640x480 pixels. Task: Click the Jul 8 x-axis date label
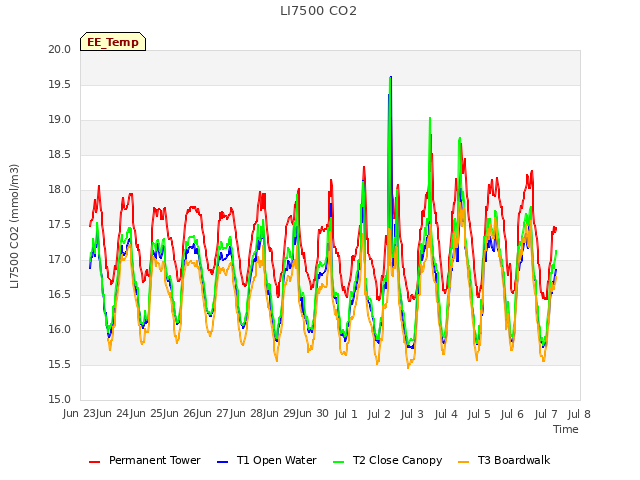point(579,414)
